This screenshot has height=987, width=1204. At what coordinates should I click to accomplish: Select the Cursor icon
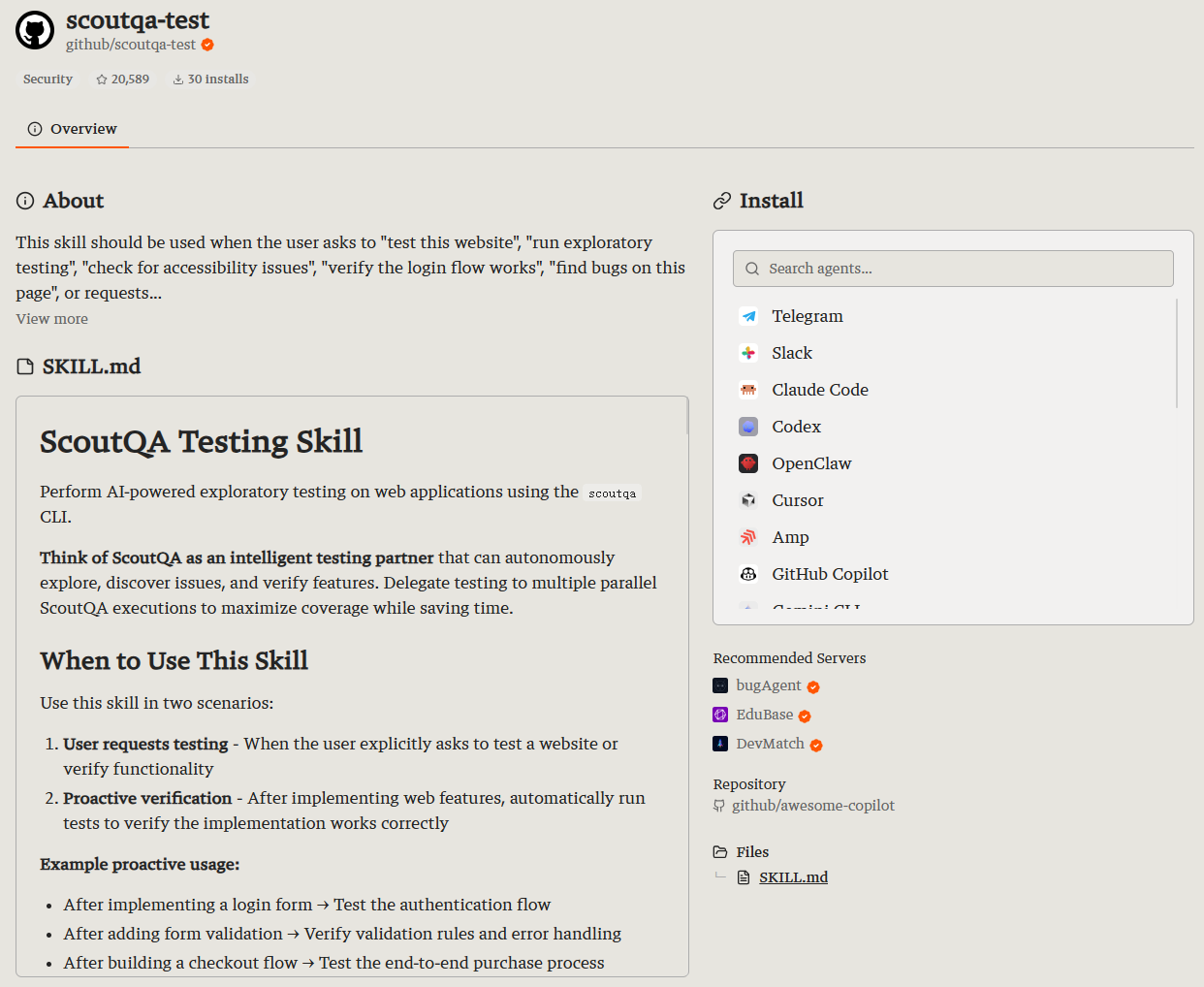point(748,500)
